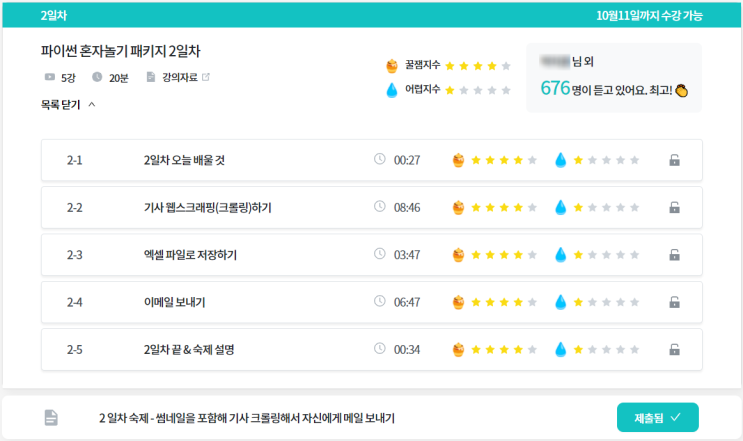The width and height of the screenshot is (743, 441).
Task: Click the unlock icon for lesson 2-3
Action: 674,255
